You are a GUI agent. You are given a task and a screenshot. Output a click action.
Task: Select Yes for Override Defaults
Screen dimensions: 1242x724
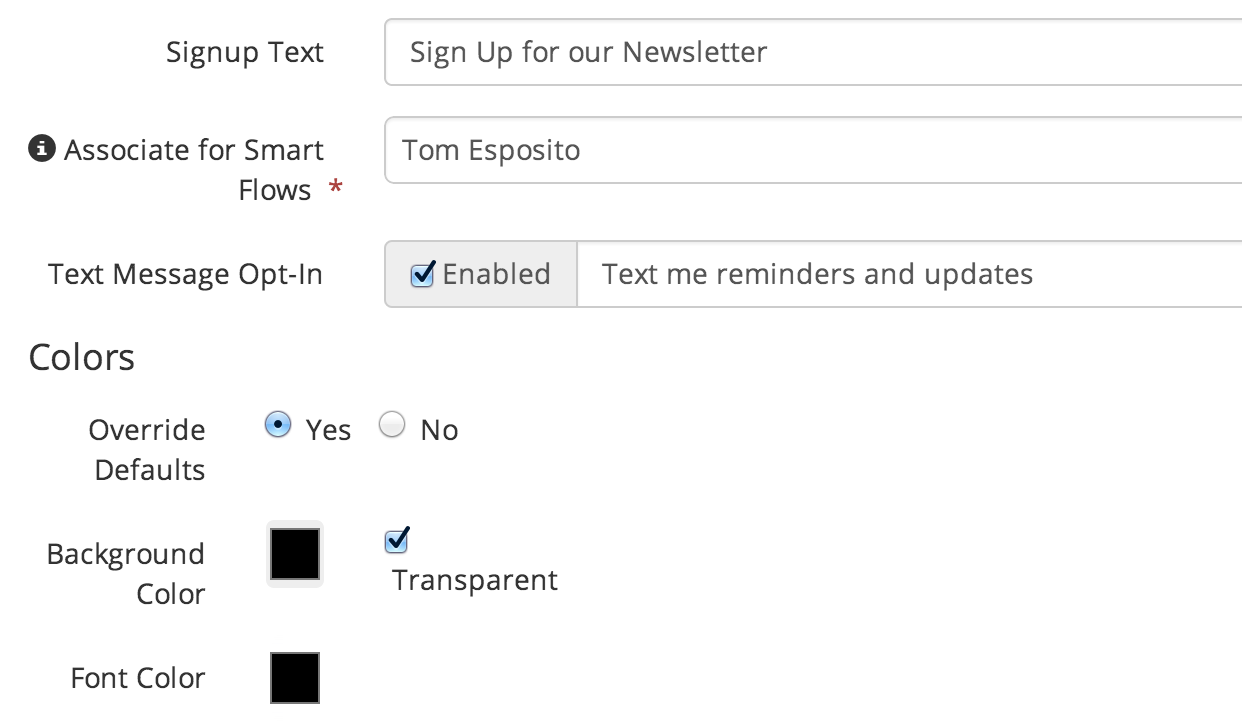tap(277, 425)
